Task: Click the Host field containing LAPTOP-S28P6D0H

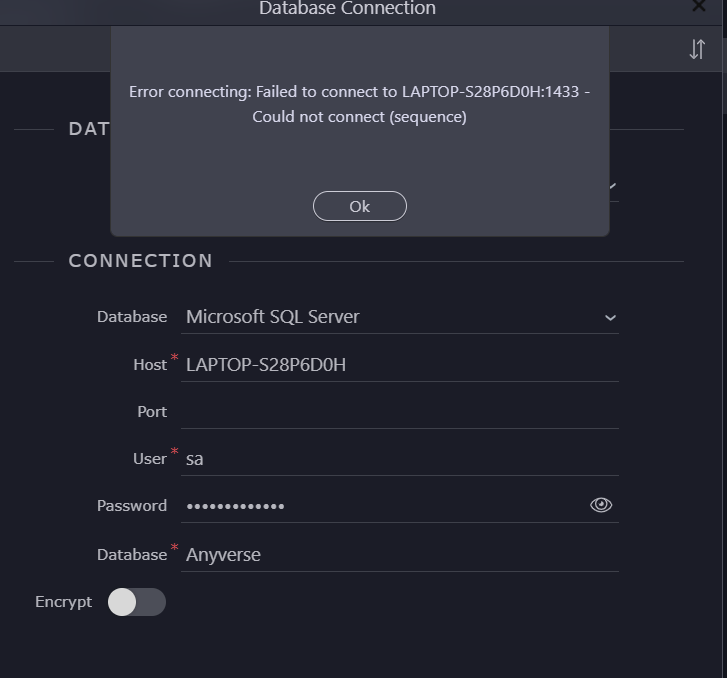Action: click(x=400, y=364)
